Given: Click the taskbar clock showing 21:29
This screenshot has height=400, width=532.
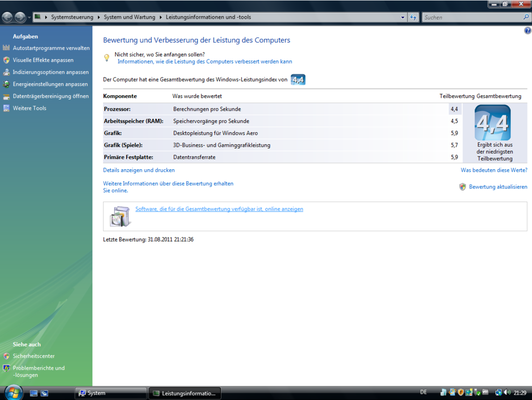Looking at the screenshot, I should 520,393.
